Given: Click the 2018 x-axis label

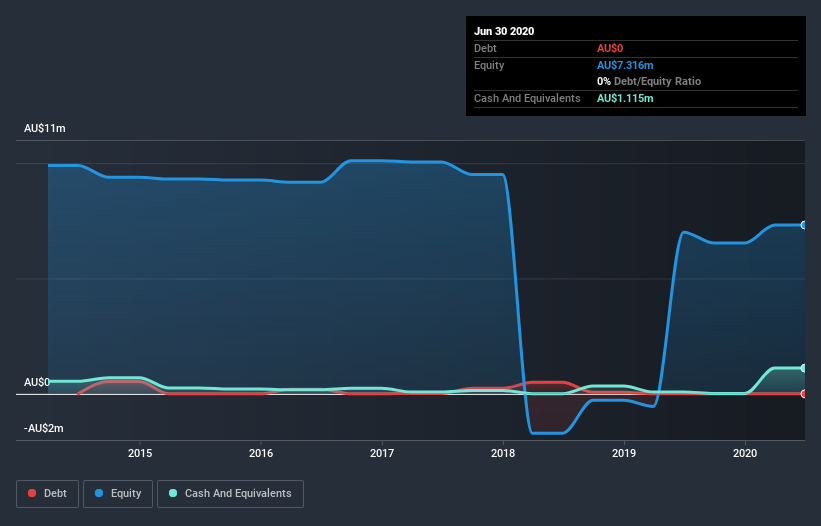Looking at the screenshot, I should click(x=503, y=453).
